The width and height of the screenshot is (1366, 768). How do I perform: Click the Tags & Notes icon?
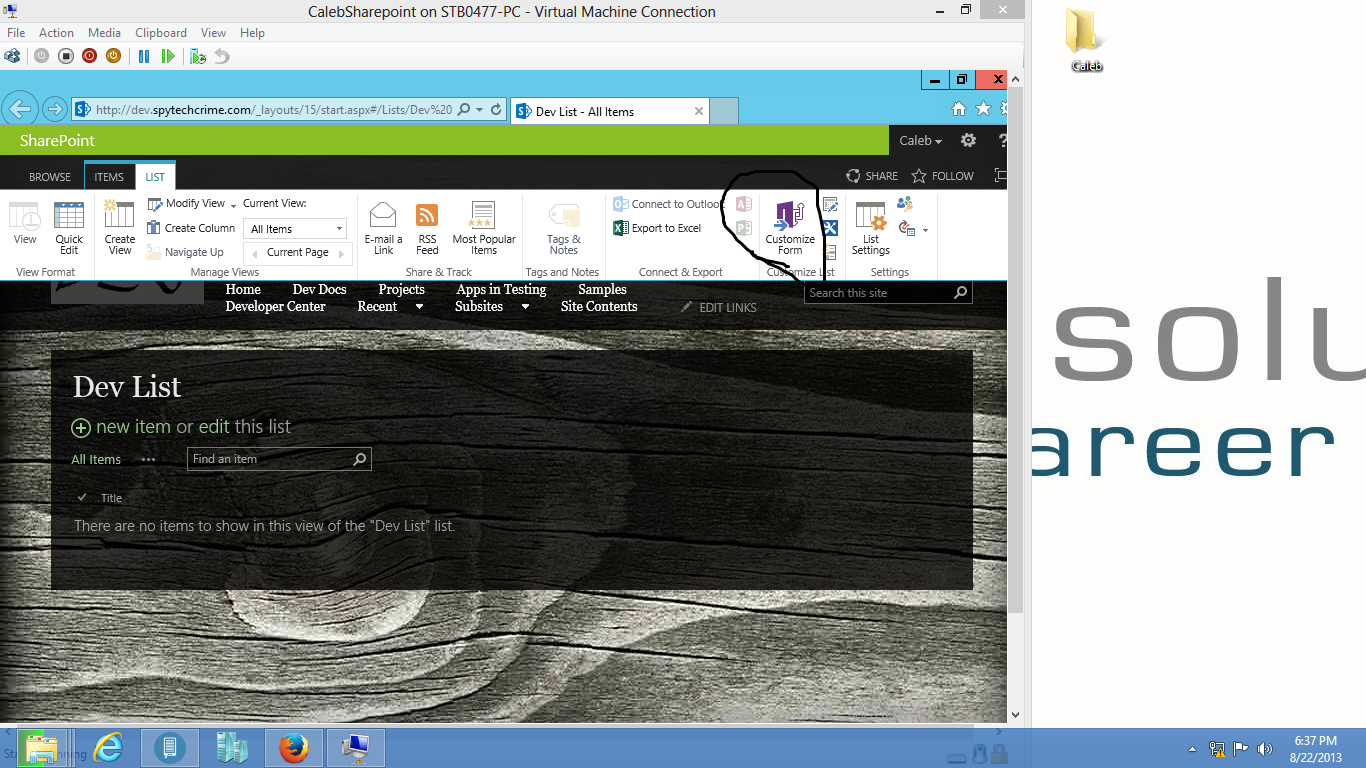[564, 228]
